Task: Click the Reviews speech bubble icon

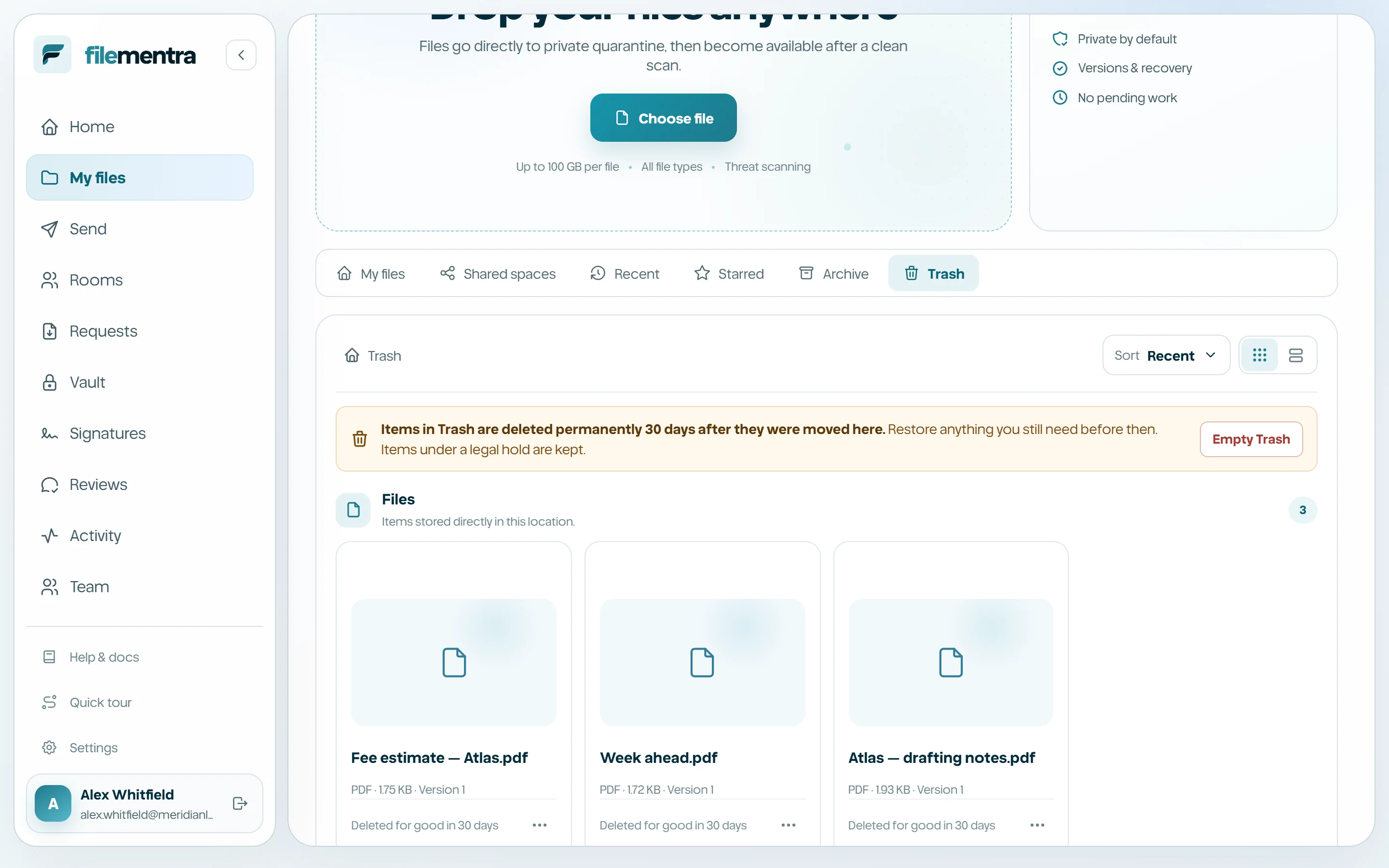Action: pos(50,485)
